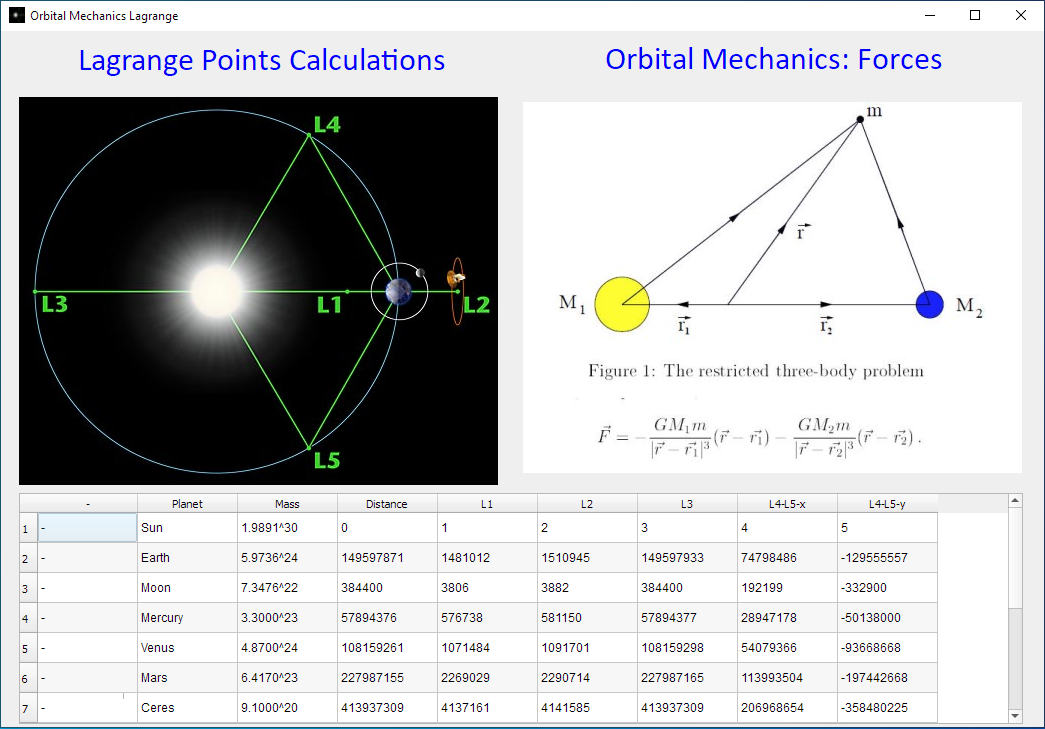
Task: Click Moon's L1 value 3806
Action: 487,588
